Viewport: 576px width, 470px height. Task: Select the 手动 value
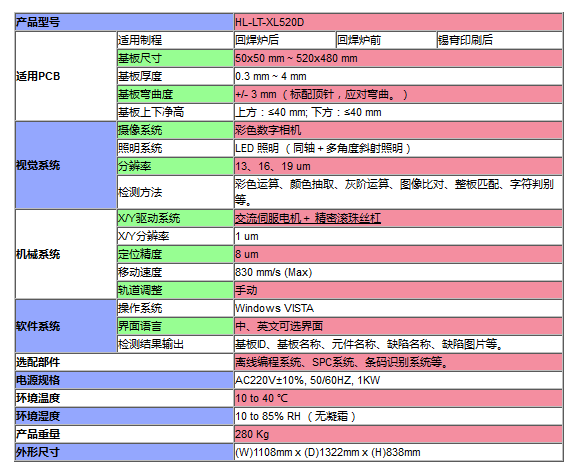coord(398,290)
